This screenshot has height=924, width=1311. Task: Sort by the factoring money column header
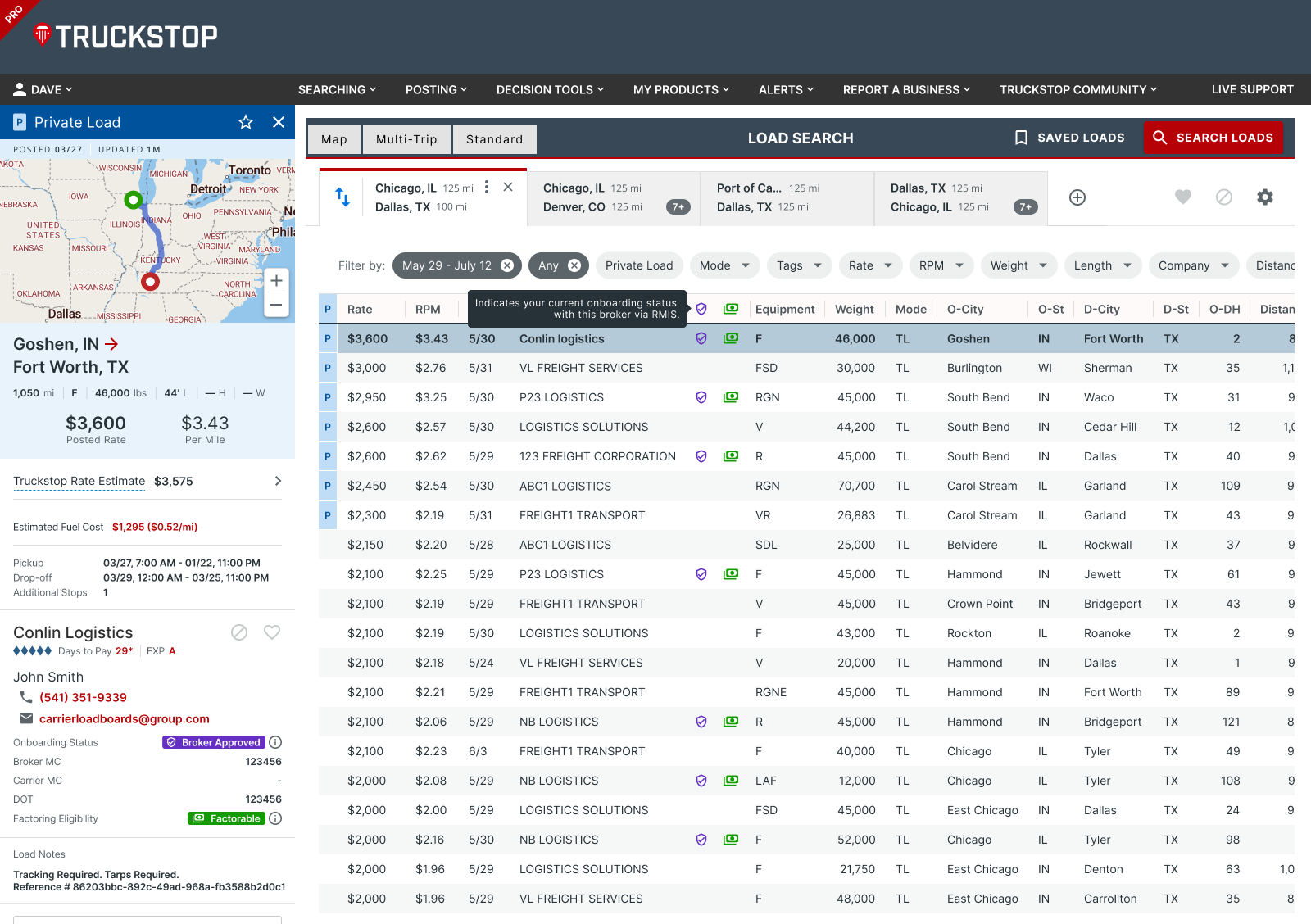(731, 309)
